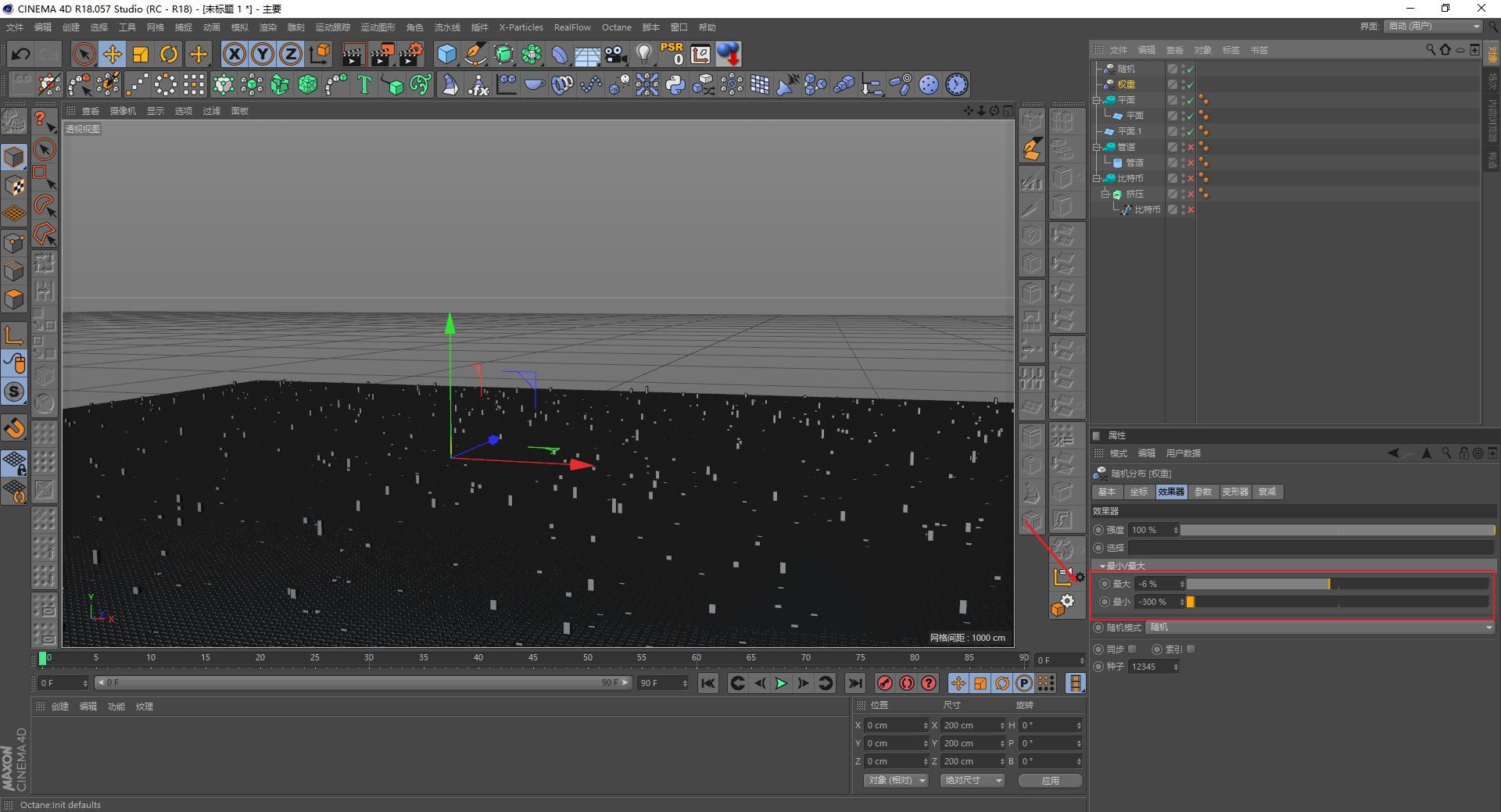Open the 对象 (相对) dropdown
The image size is (1501, 812).
click(x=895, y=781)
